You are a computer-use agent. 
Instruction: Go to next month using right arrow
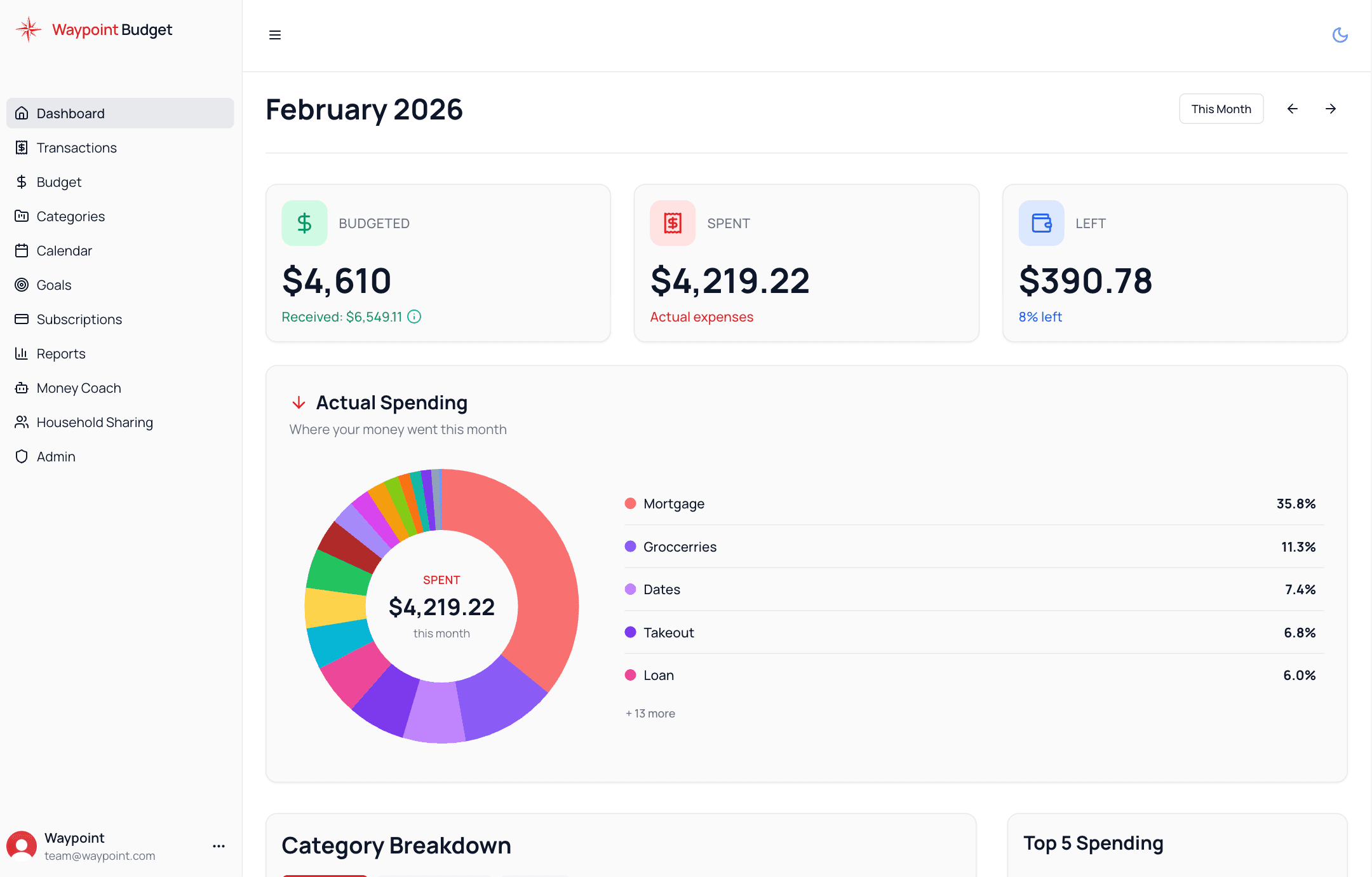pyautogui.click(x=1331, y=109)
